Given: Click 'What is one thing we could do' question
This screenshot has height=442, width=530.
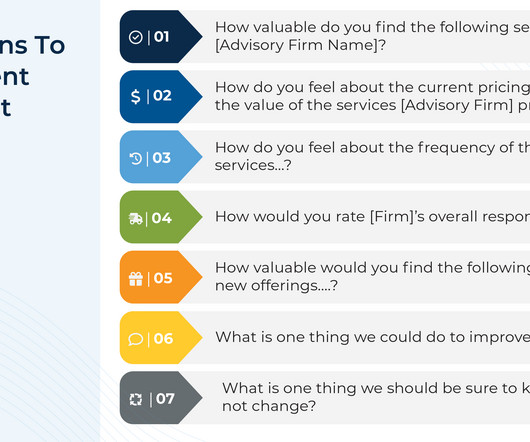Looking at the screenshot, I should 372,337.
